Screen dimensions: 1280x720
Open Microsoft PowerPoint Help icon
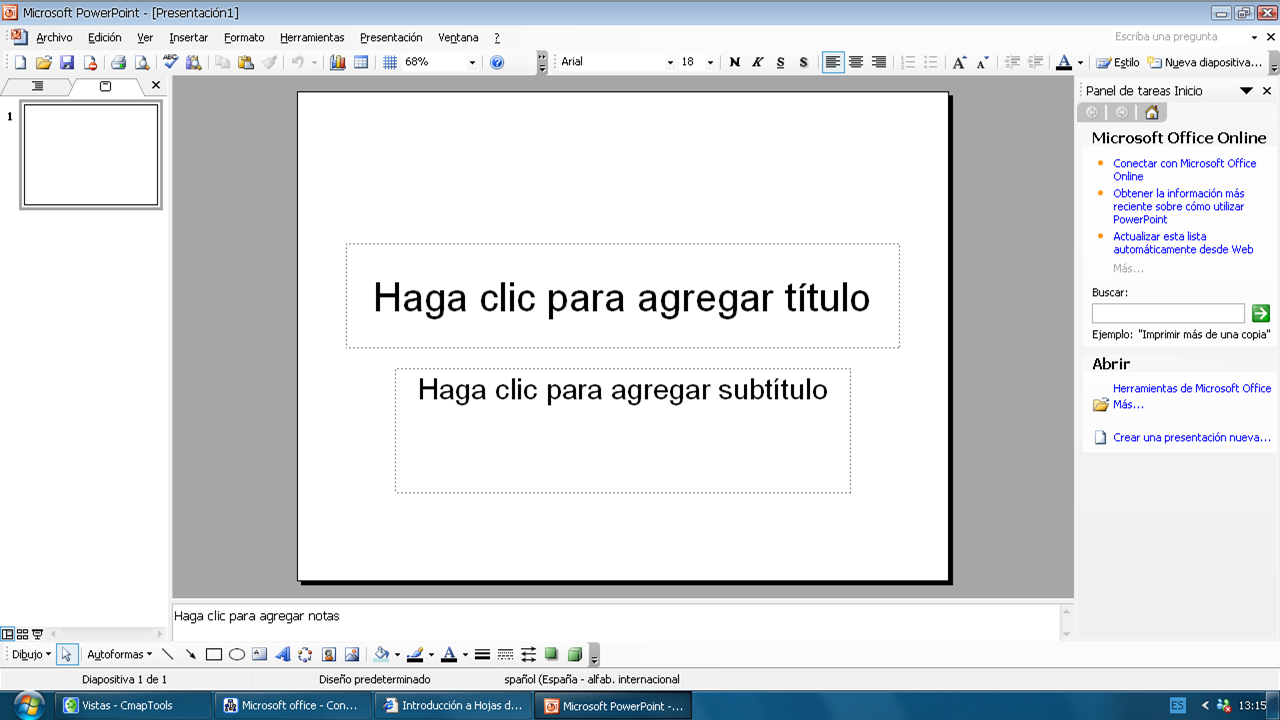pyautogui.click(x=497, y=62)
